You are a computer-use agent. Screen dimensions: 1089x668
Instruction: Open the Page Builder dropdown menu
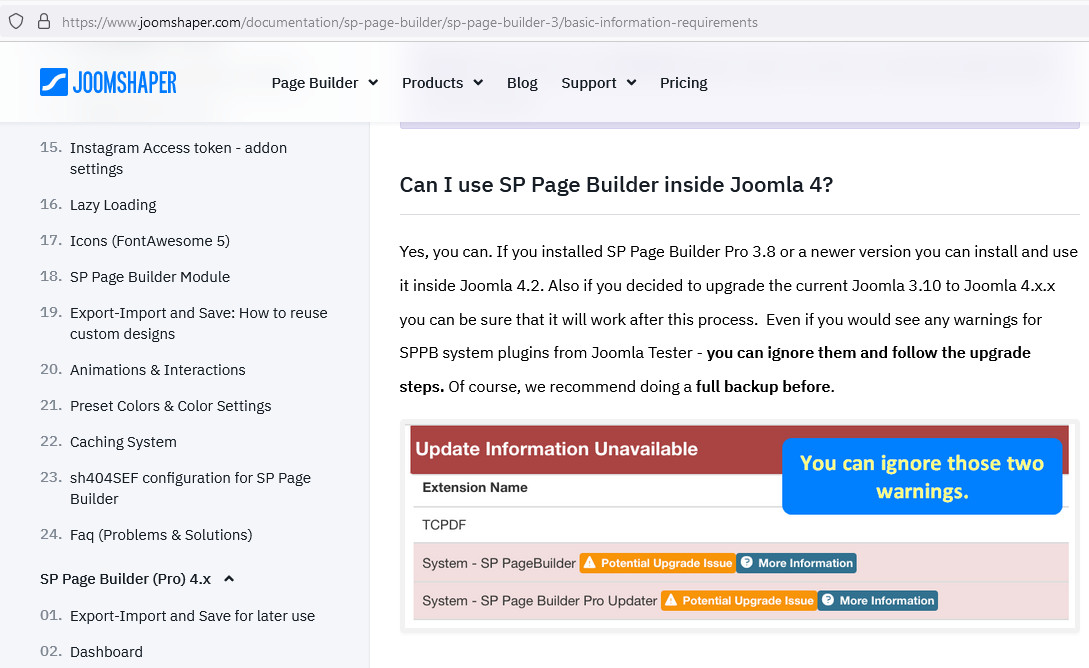tap(324, 83)
